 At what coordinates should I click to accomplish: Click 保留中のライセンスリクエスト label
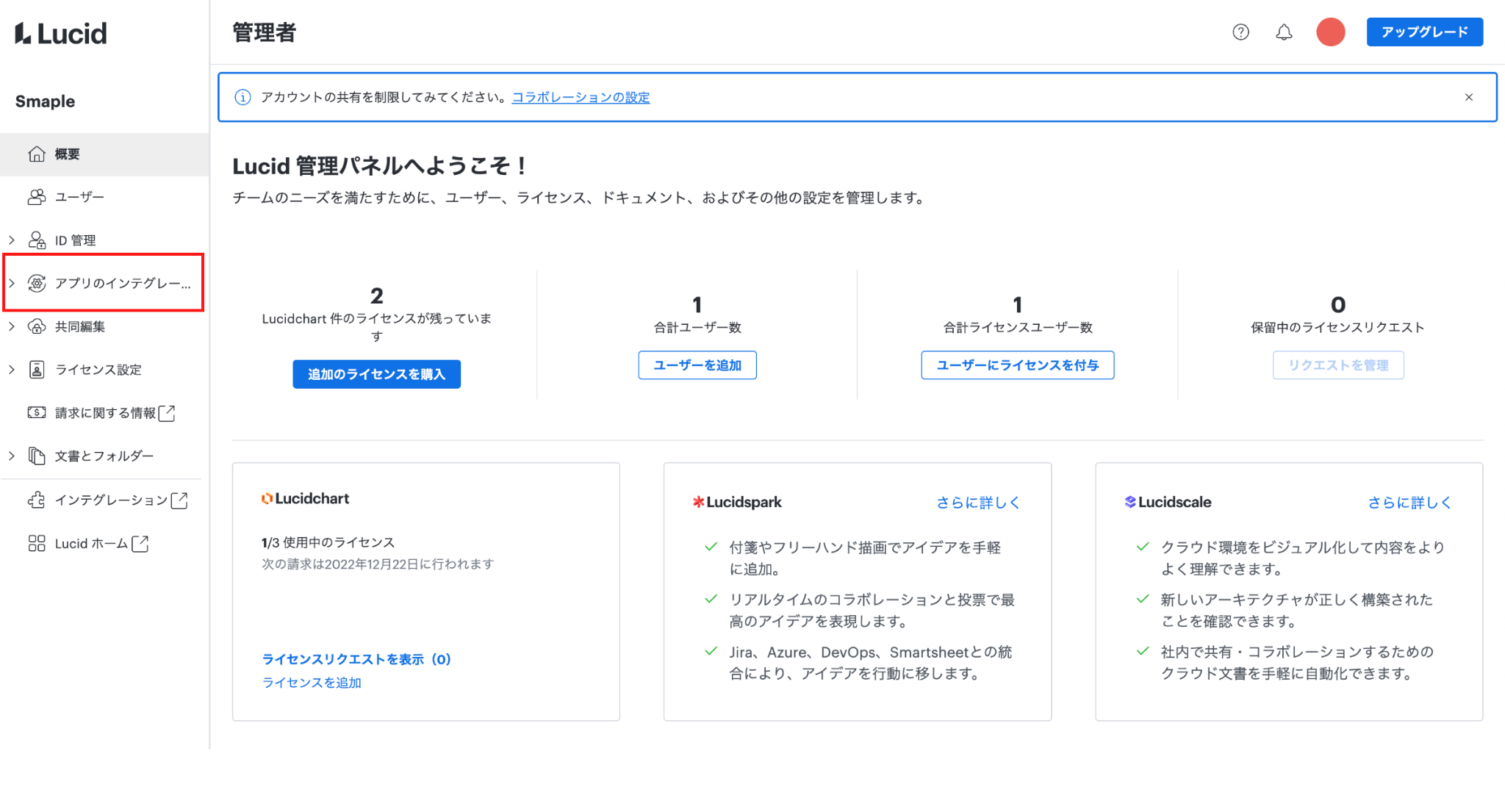(x=1338, y=328)
